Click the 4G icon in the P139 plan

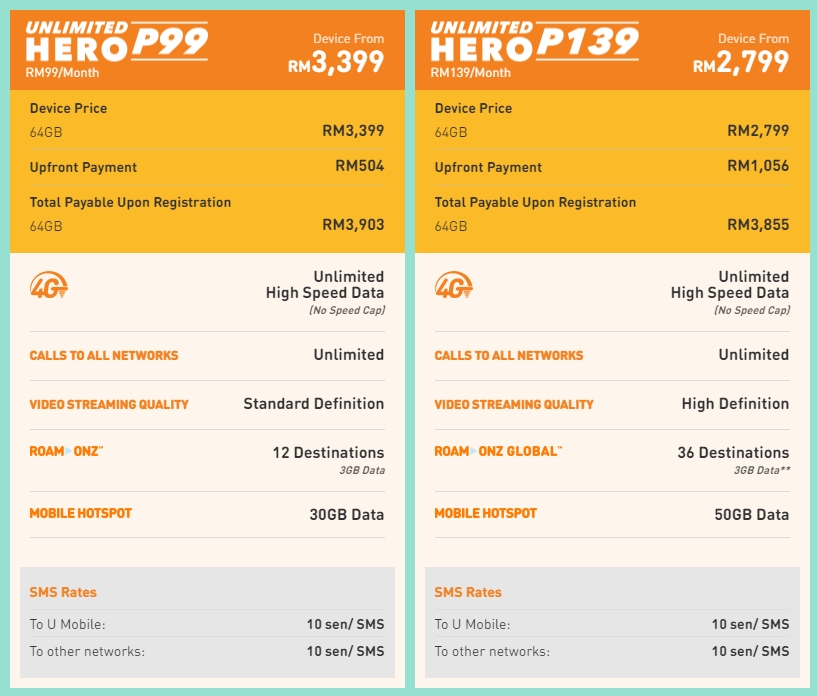click(x=454, y=288)
